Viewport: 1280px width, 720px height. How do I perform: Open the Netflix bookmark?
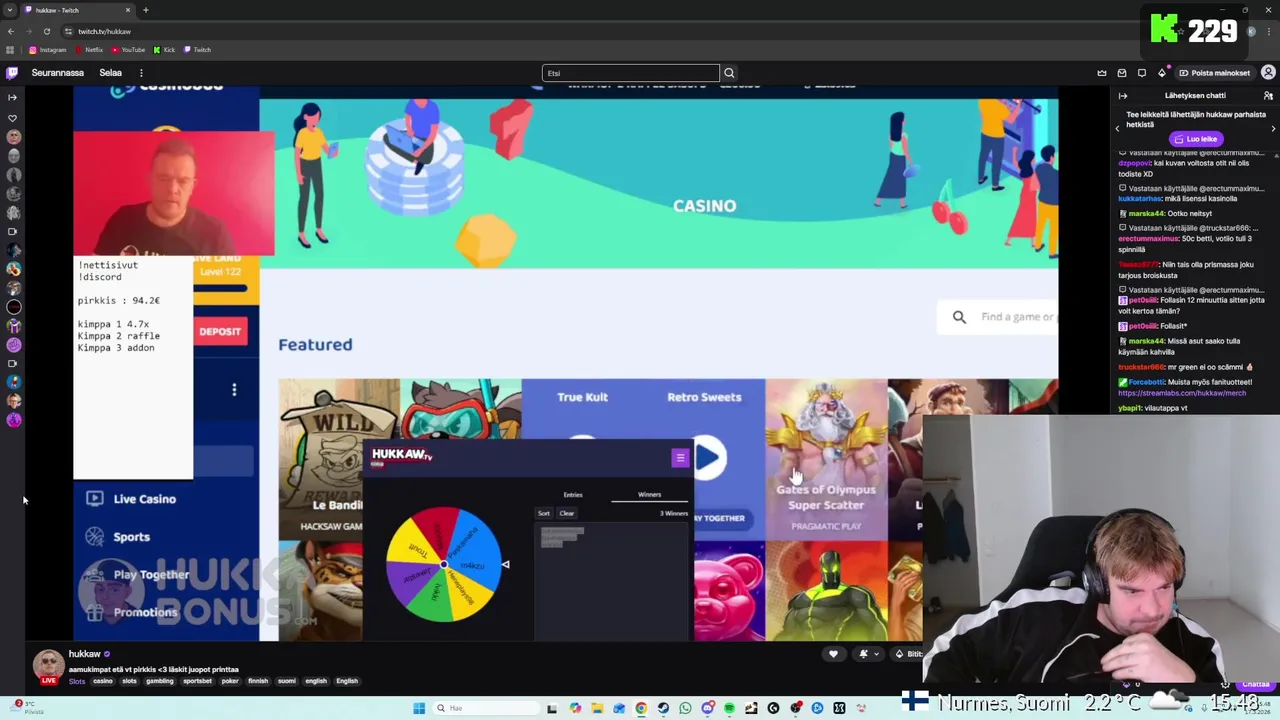pos(89,50)
